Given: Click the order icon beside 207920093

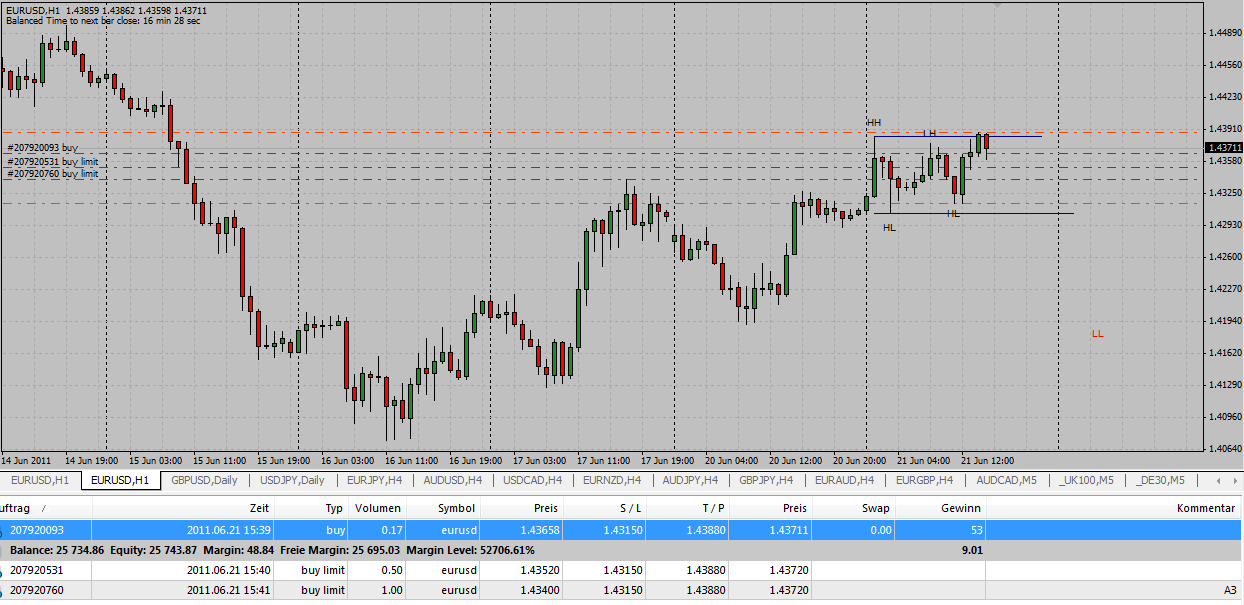Looking at the screenshot, I should click(x=2, y=530).
